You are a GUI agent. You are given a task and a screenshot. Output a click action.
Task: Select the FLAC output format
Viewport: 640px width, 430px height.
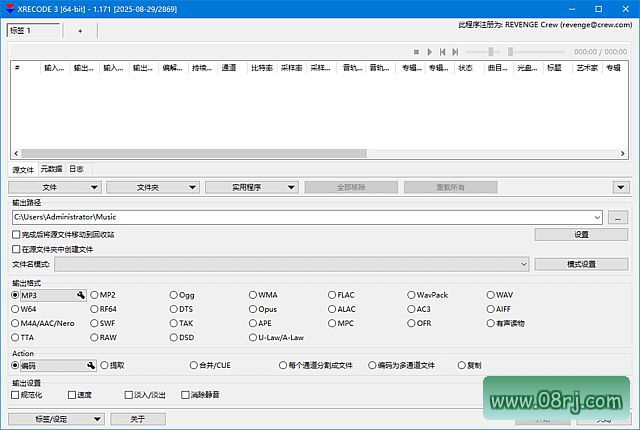[x=333, y=295]
